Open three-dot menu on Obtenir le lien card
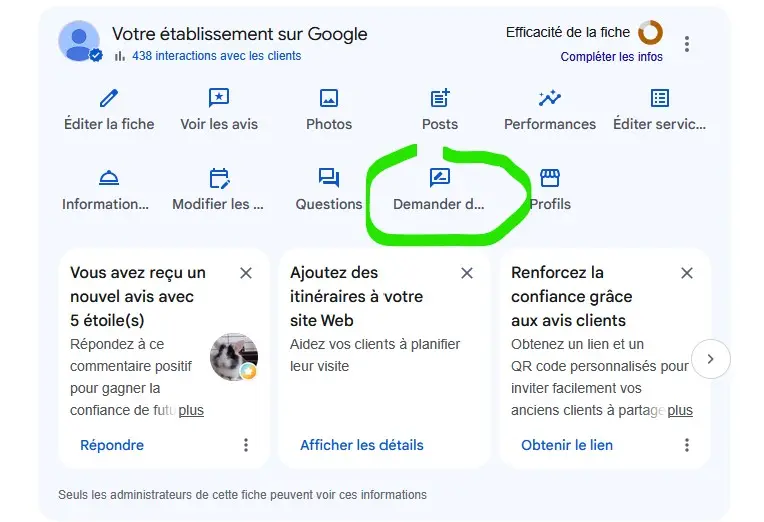This screenshot has height=522, width=764. 687,445
